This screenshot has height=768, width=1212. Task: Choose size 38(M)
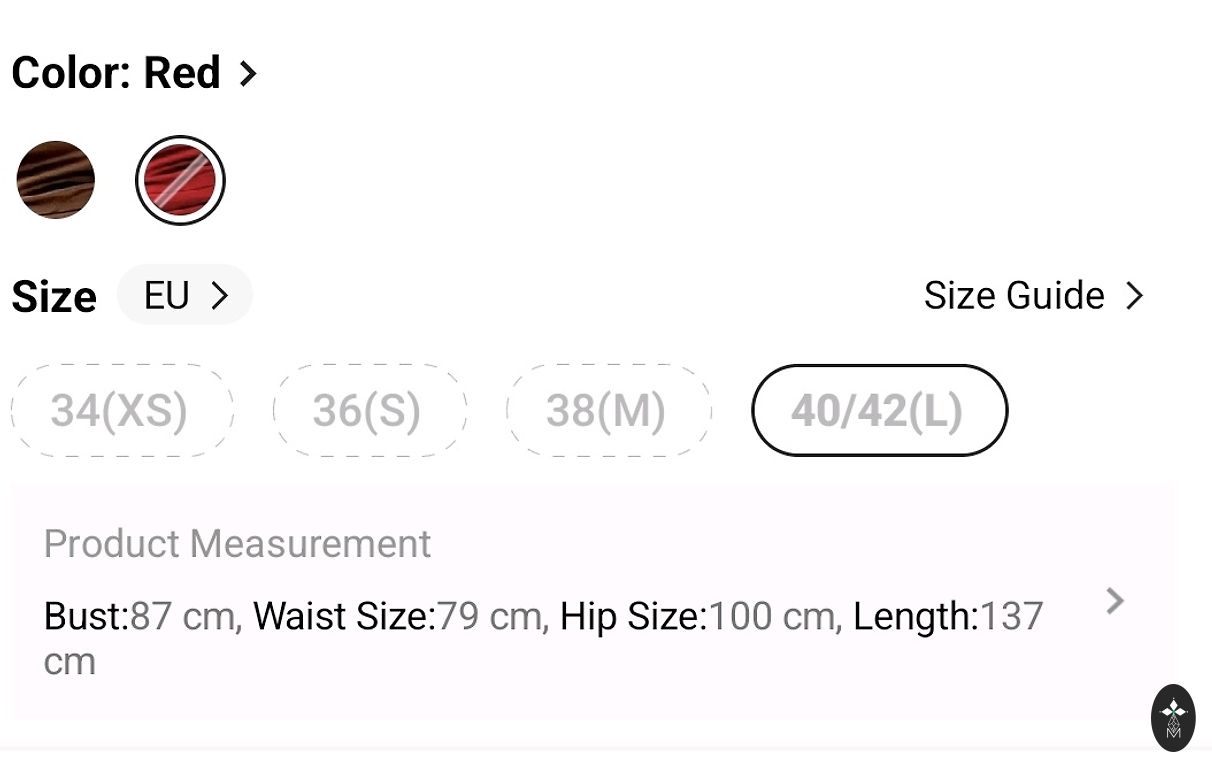(x=608, y=410)
